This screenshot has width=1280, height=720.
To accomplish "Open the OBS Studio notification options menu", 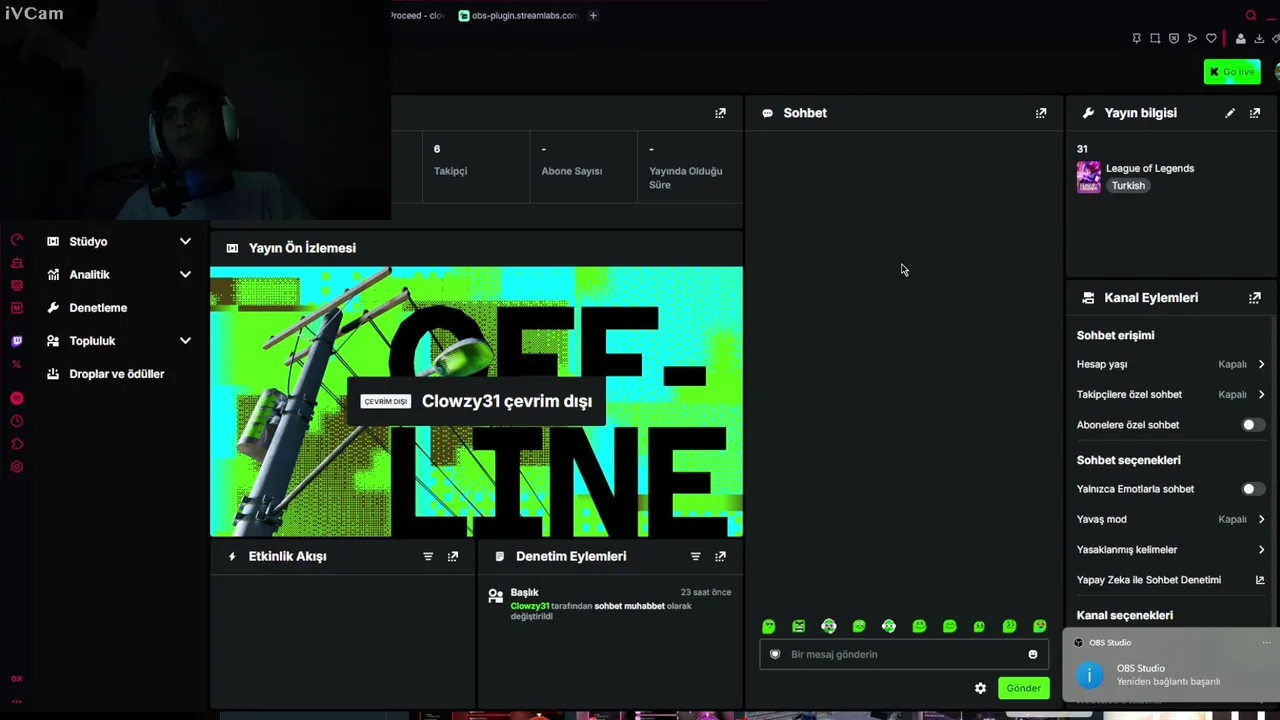I will (1266, 642).
